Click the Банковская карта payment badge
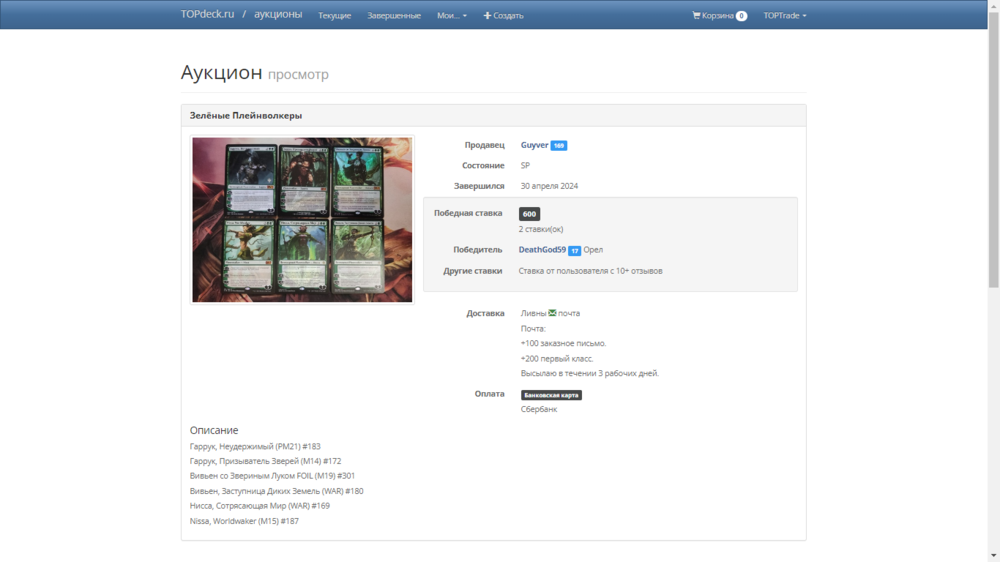This screenshot has height=562, width=1000. click(551, 395)
